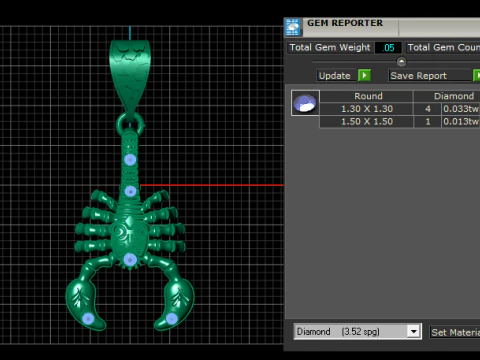Select the 1.50 X 1.50 size cell

click(367, 122)
